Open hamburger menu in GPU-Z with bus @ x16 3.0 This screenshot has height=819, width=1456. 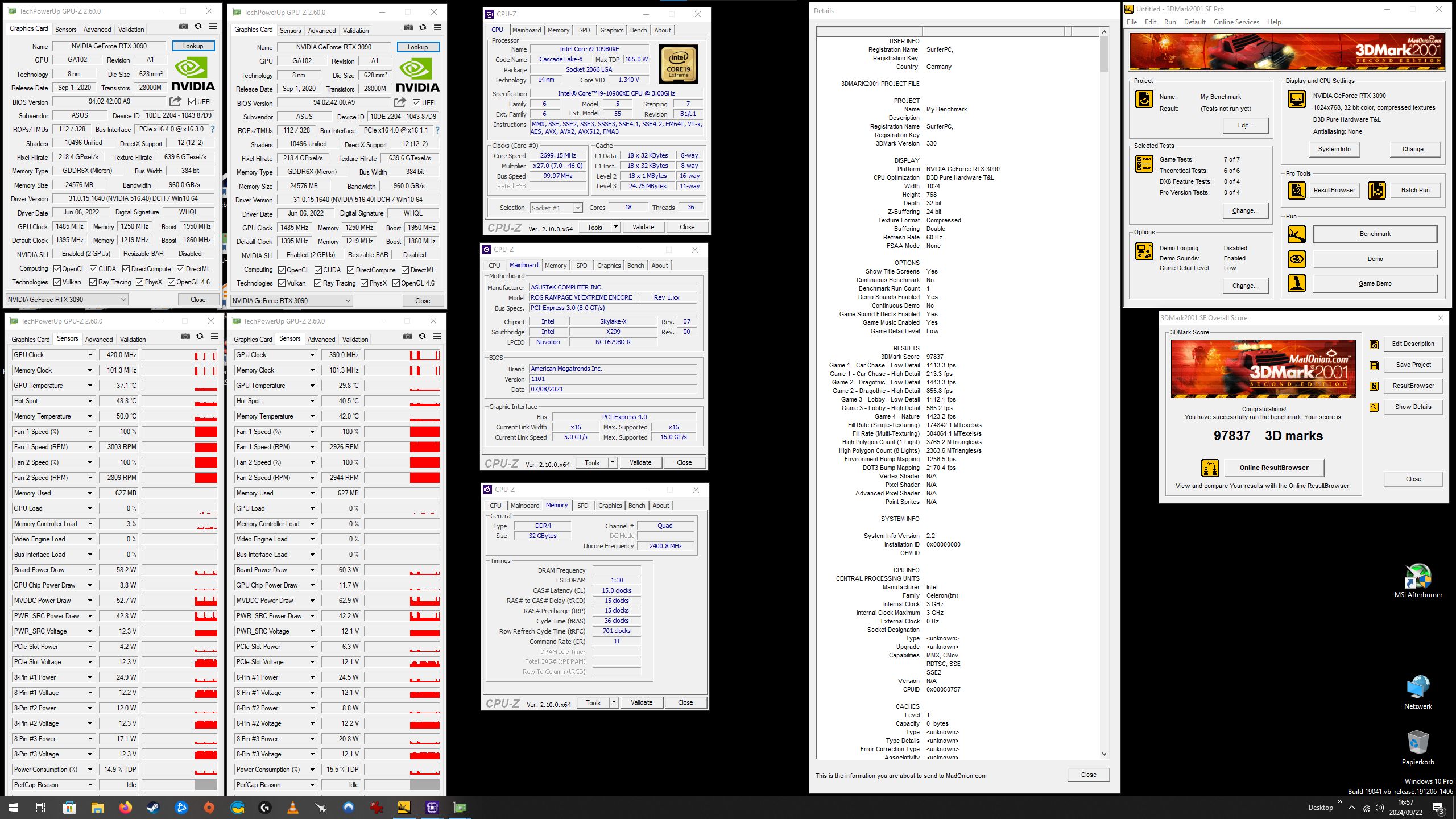(x=213, y=27)
